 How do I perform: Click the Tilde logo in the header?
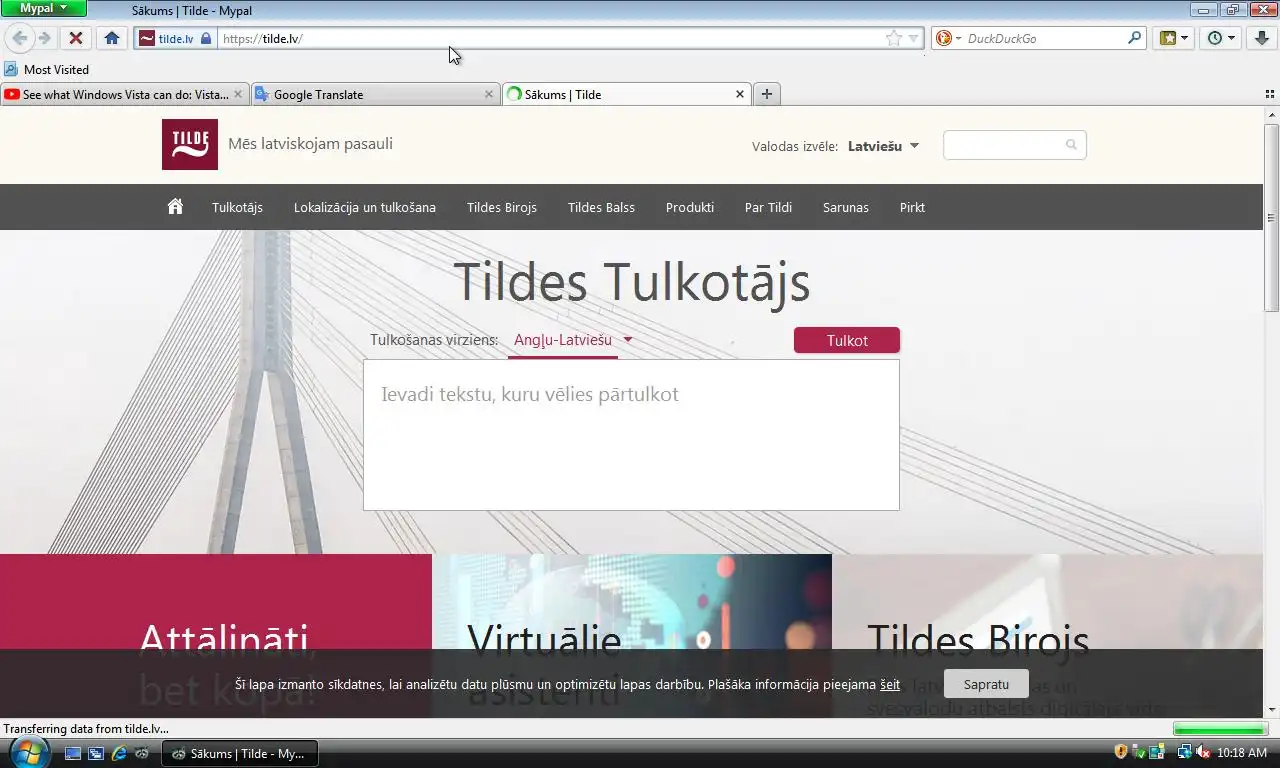[x=190, y=144]
